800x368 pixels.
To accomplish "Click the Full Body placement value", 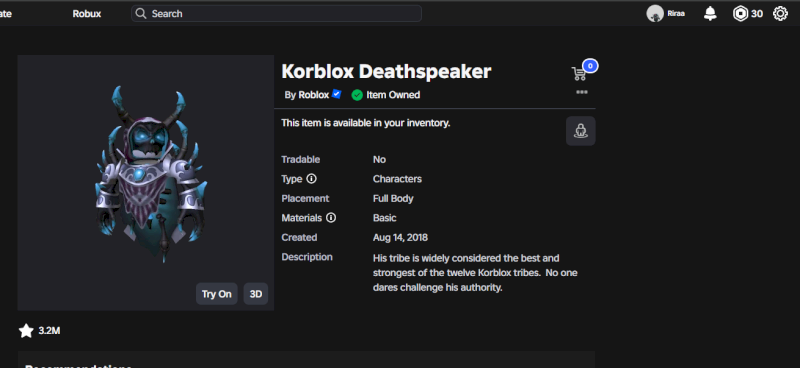I will tap(393, 199).
